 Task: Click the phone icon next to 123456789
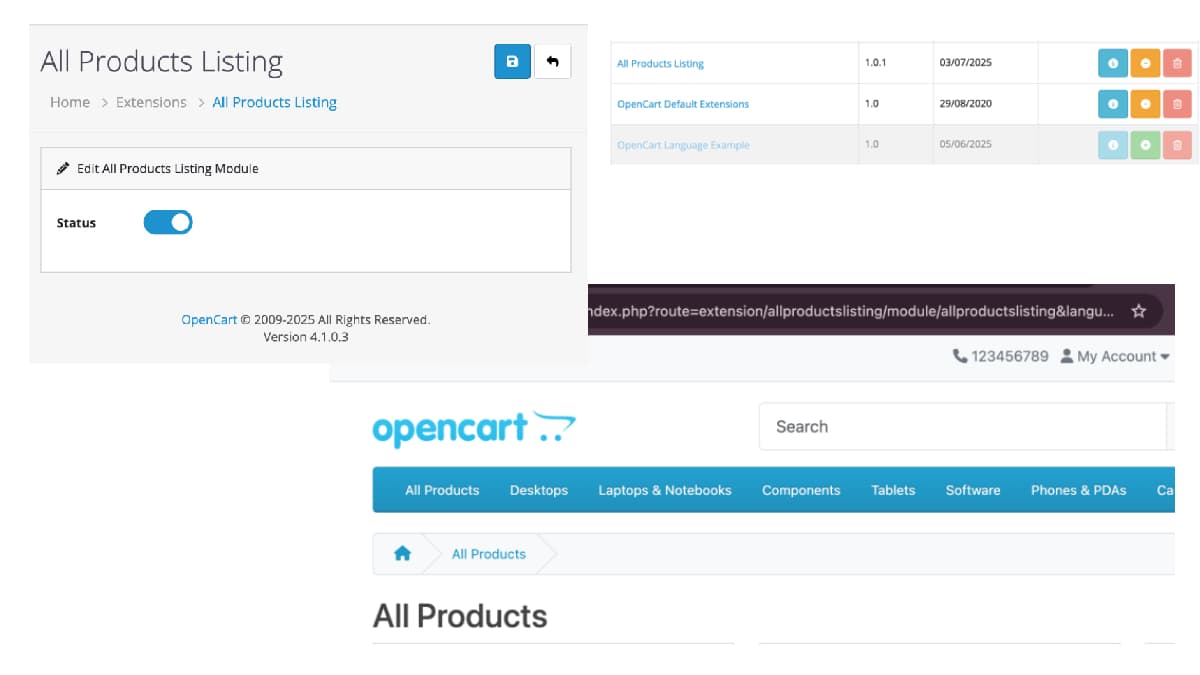click(x=960, y=356)
